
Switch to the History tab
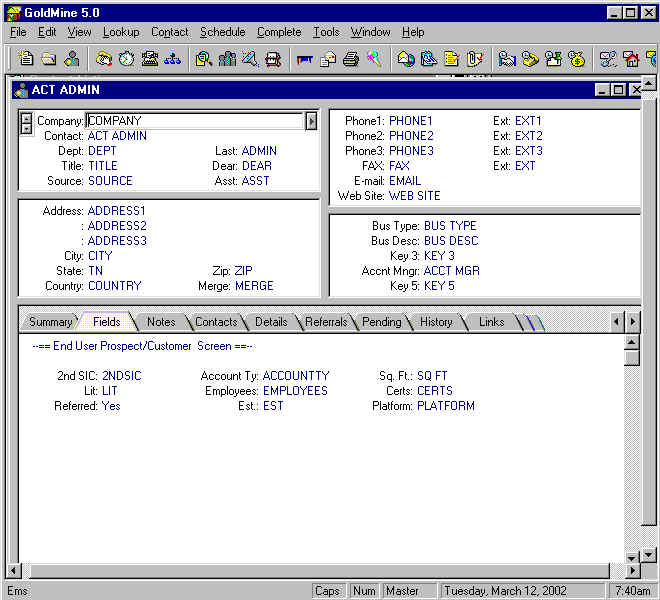pos(436,322)
